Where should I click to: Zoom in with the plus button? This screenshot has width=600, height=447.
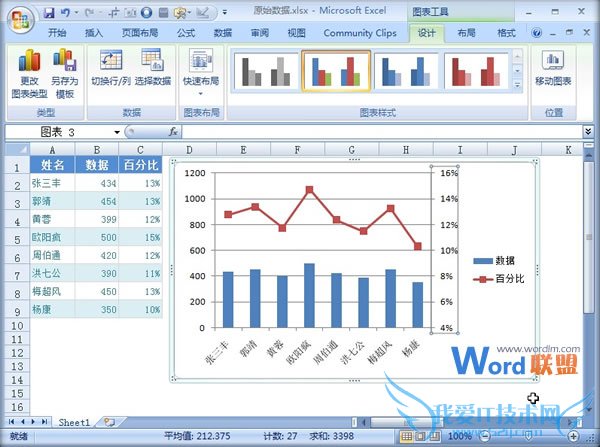coord(573,436)
